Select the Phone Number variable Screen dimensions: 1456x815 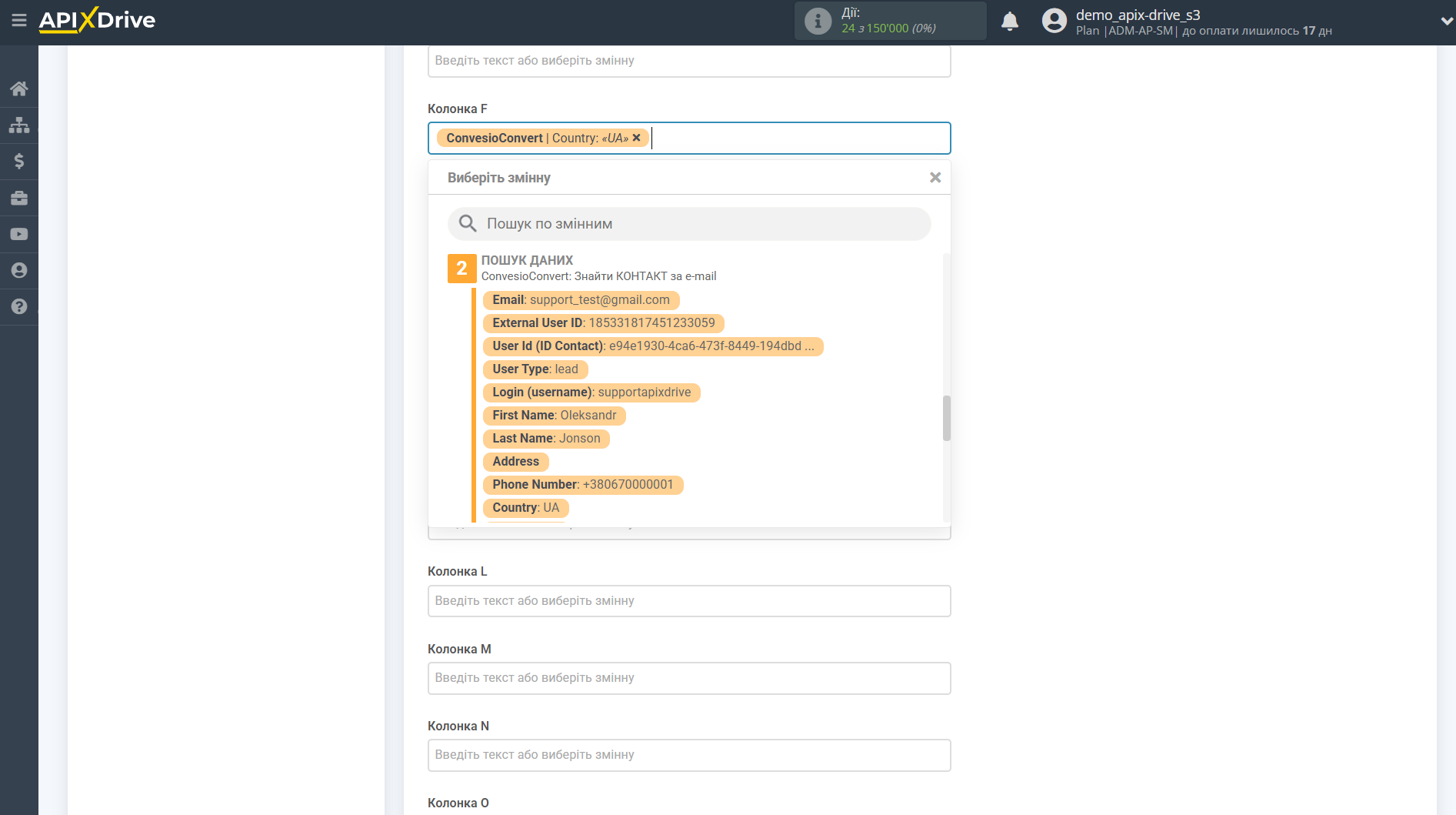click(582, 485)
